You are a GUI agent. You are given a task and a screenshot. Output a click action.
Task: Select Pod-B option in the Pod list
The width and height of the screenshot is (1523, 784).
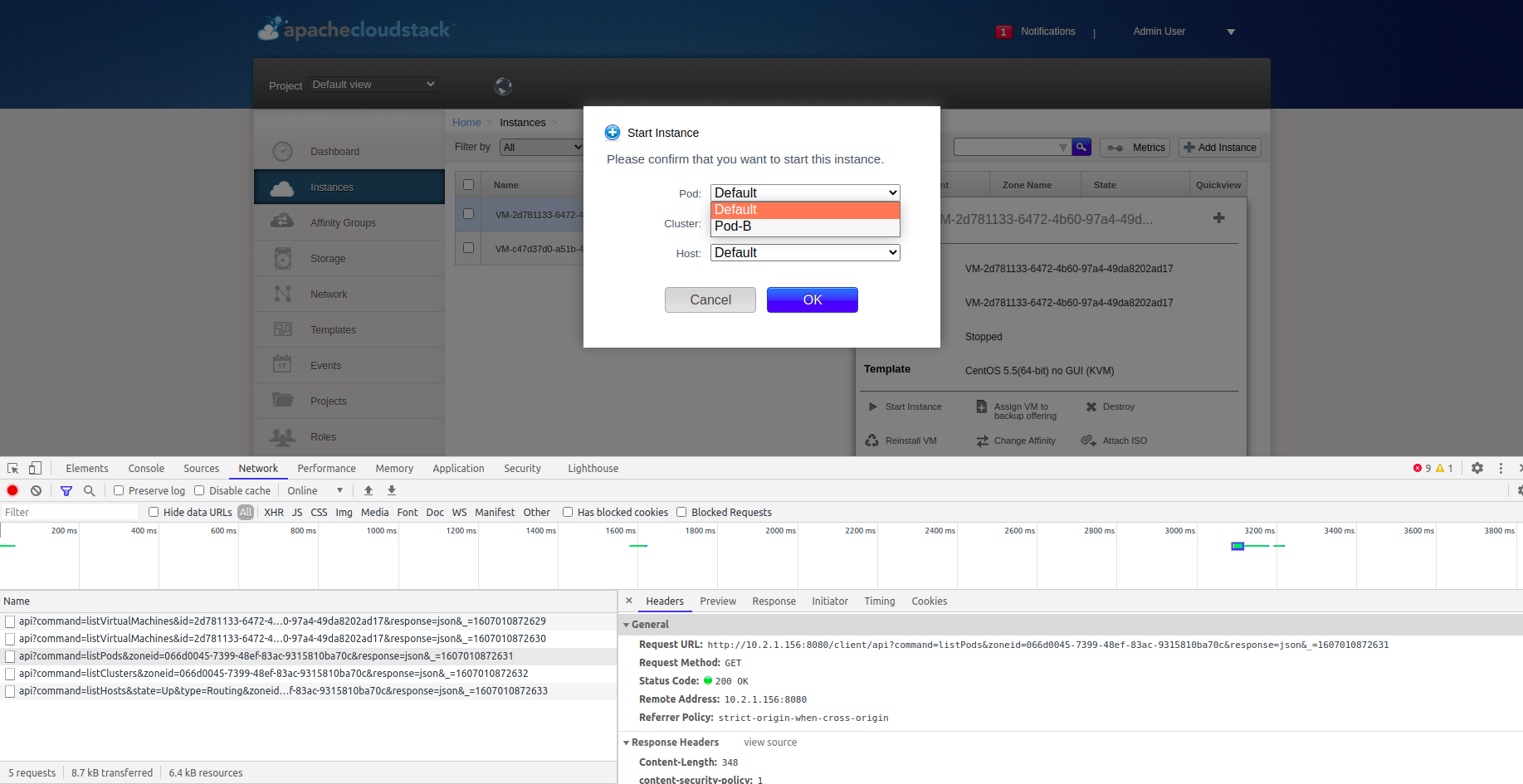tap(805, 226)
